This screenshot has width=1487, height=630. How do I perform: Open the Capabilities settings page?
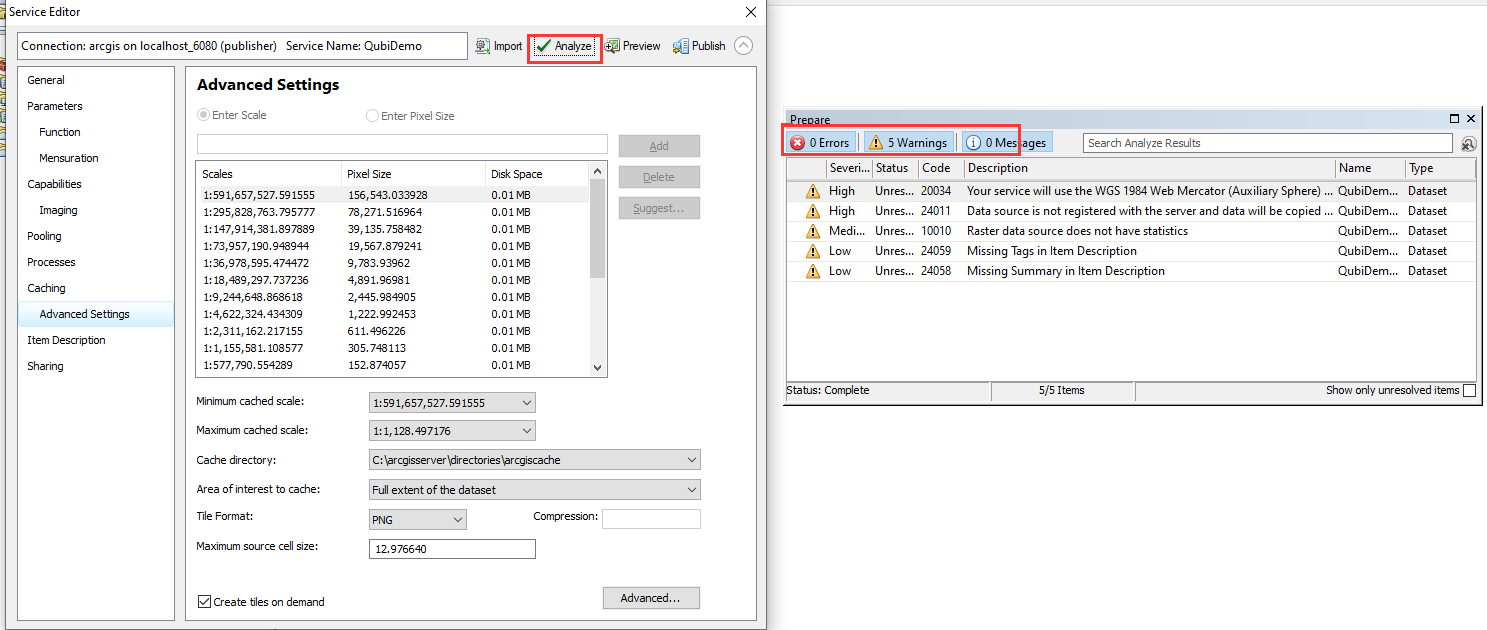[54, 184]
